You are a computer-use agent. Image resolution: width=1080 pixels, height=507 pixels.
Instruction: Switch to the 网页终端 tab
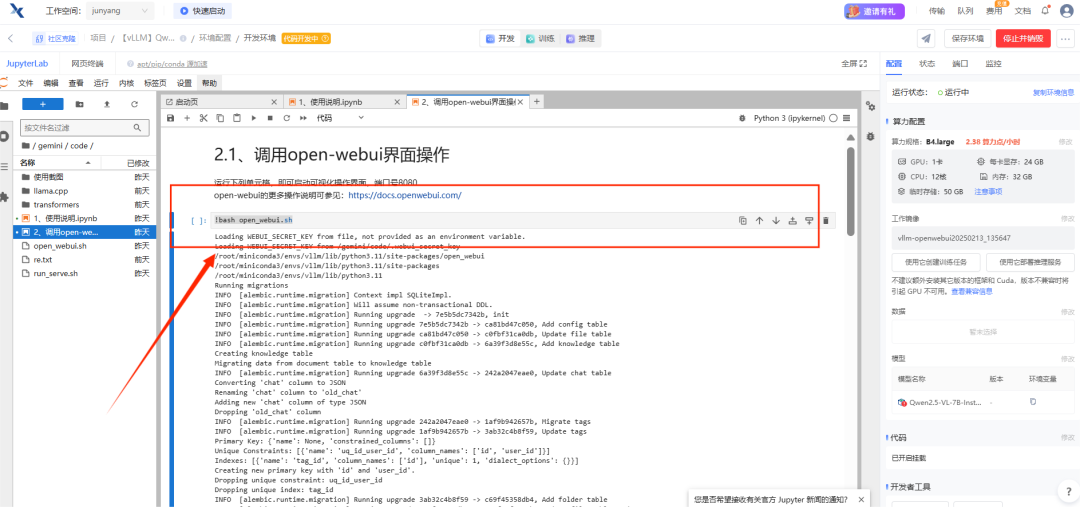[x=87, y=63]
